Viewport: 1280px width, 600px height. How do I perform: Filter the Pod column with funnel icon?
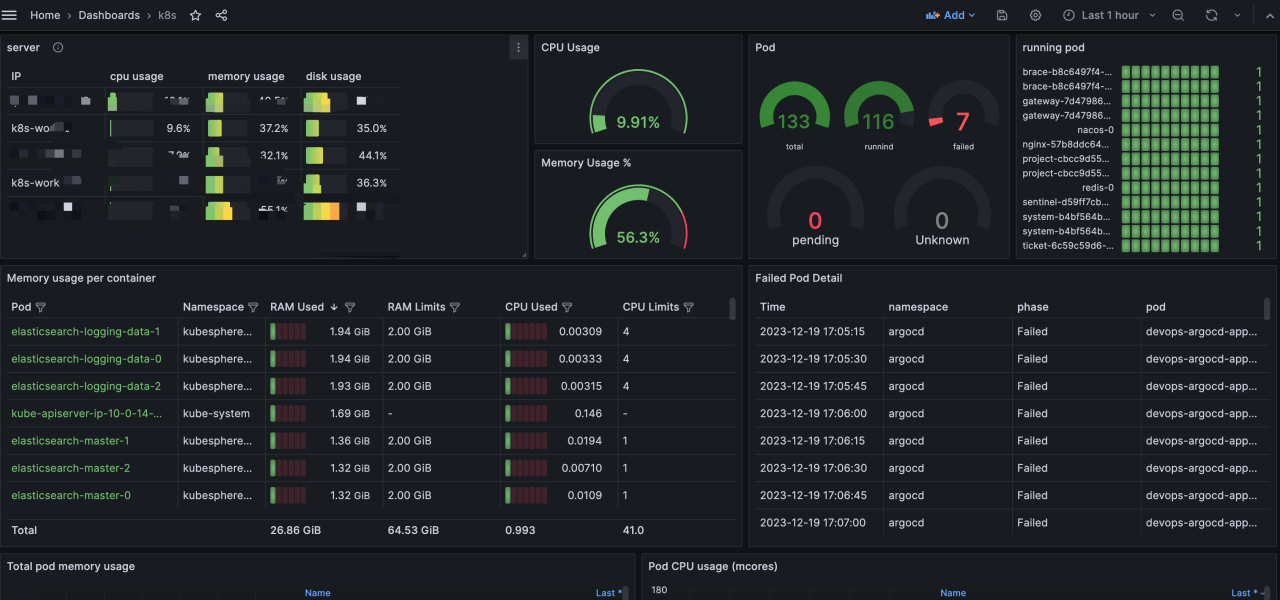41,307
